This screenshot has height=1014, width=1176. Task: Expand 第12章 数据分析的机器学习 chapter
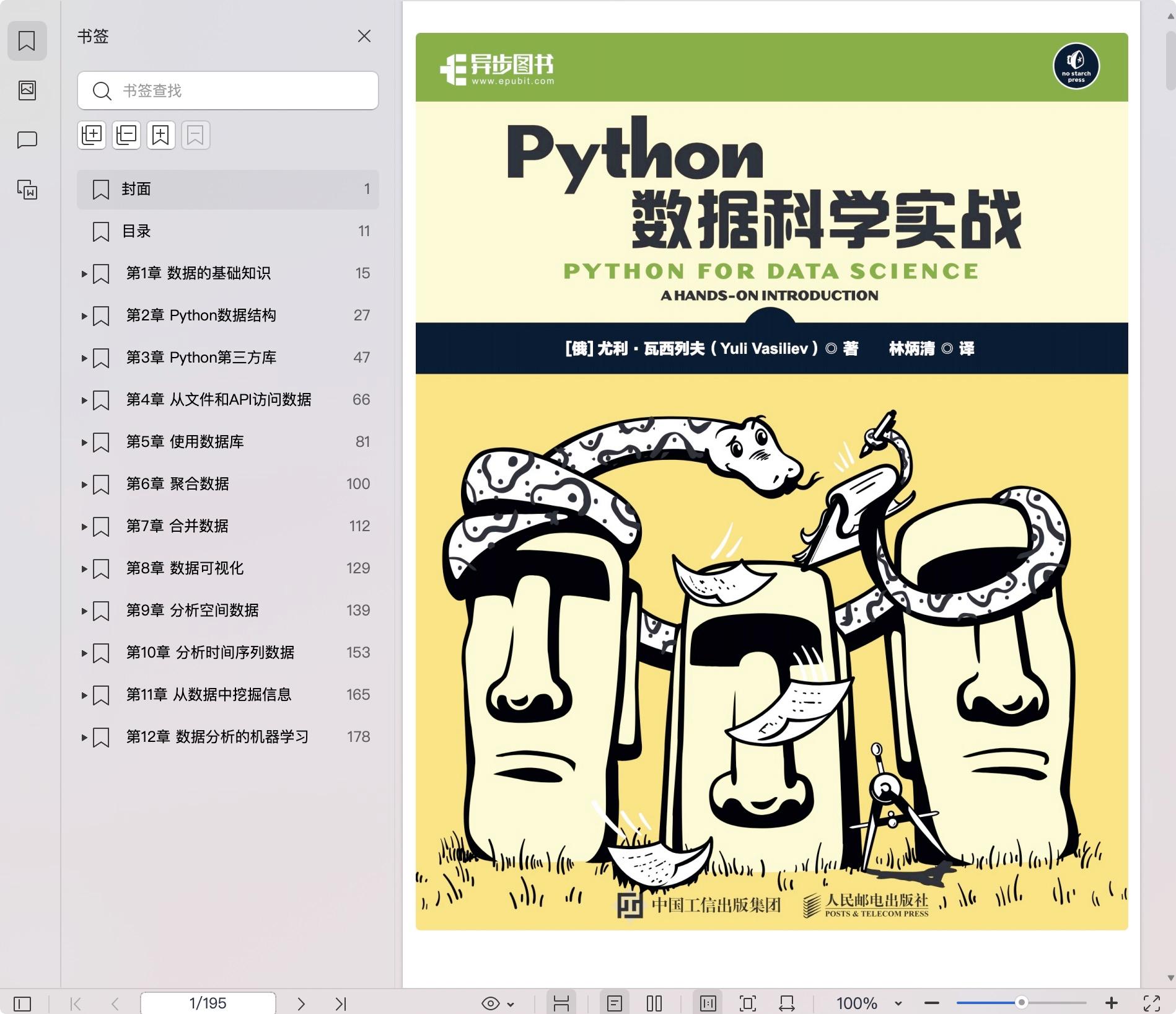pos(84,737)
